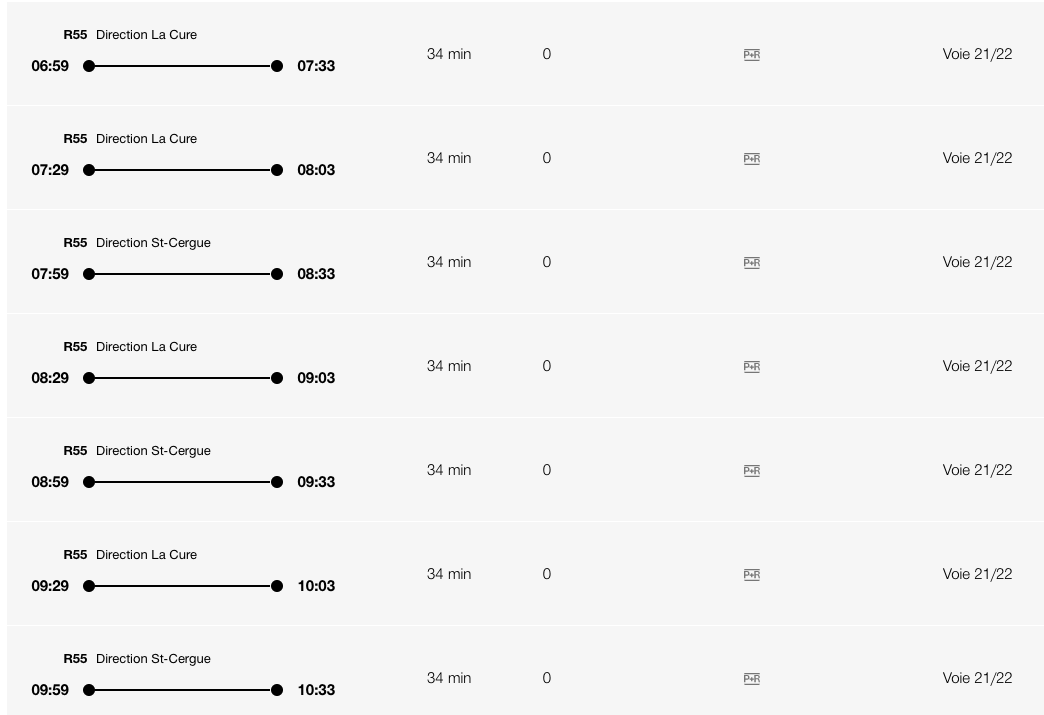
Task: Select the 06:59 departure time
Action: tap(50, 66)
